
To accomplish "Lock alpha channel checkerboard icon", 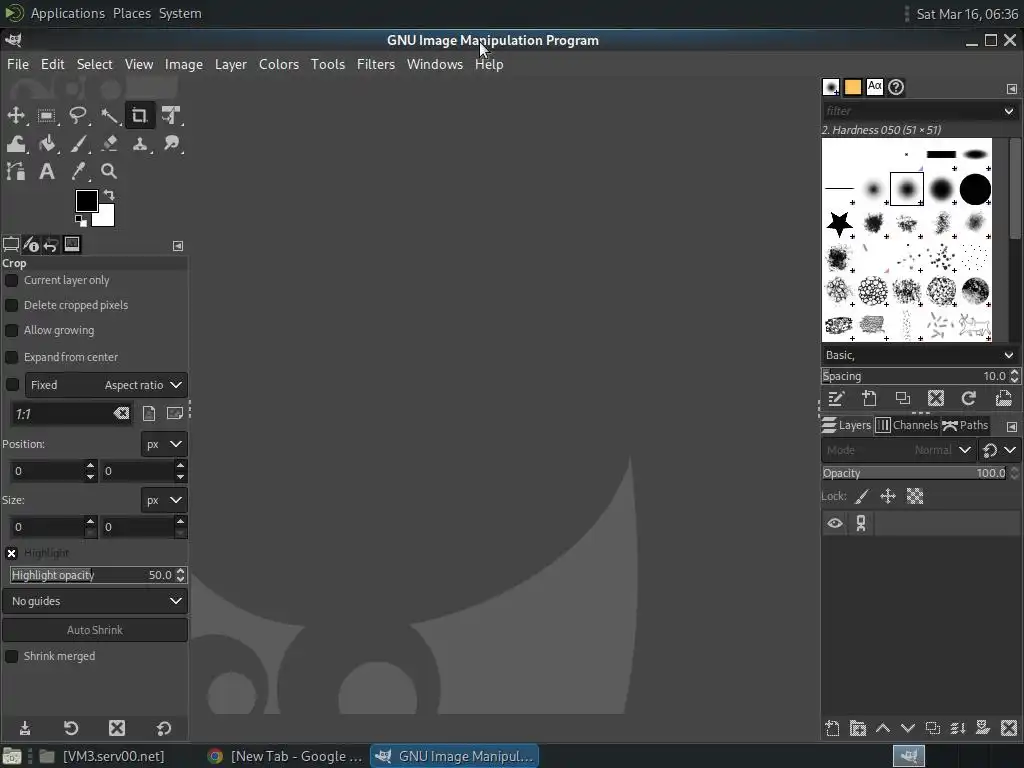I will tap(915, 496).
